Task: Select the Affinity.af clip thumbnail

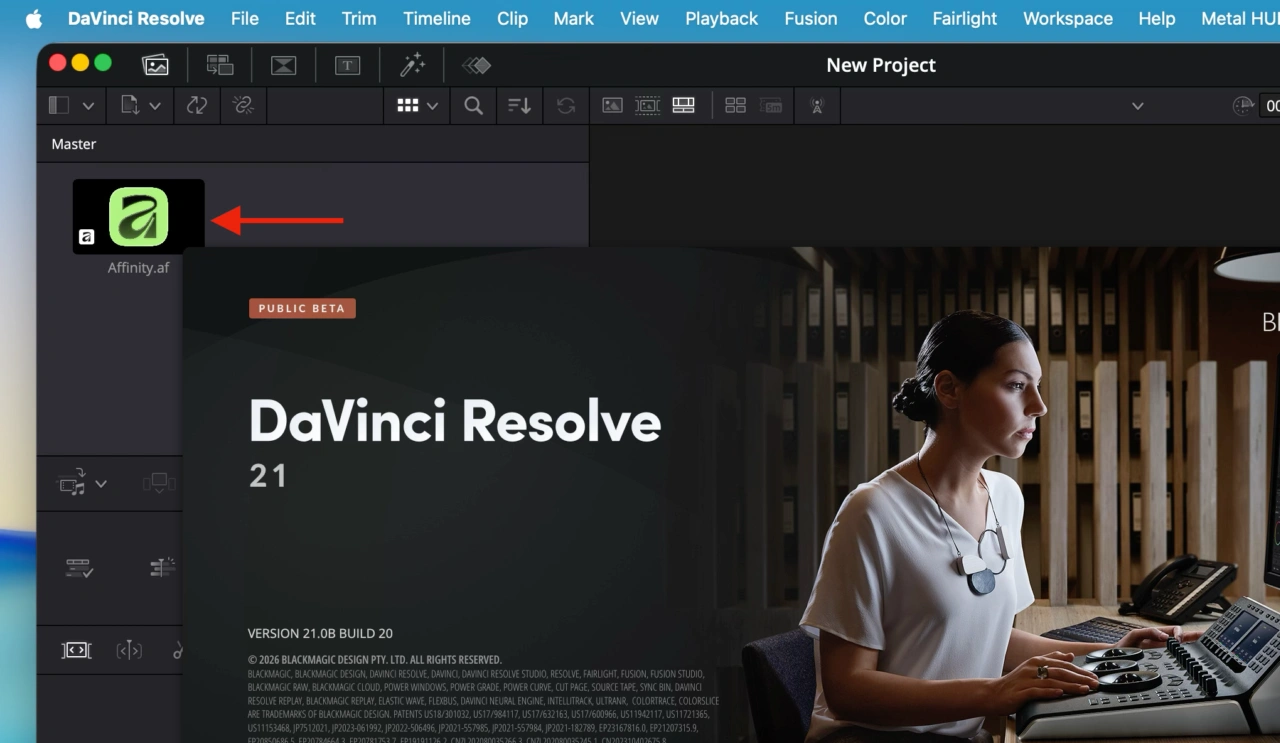Action: [x=138, y=215]
